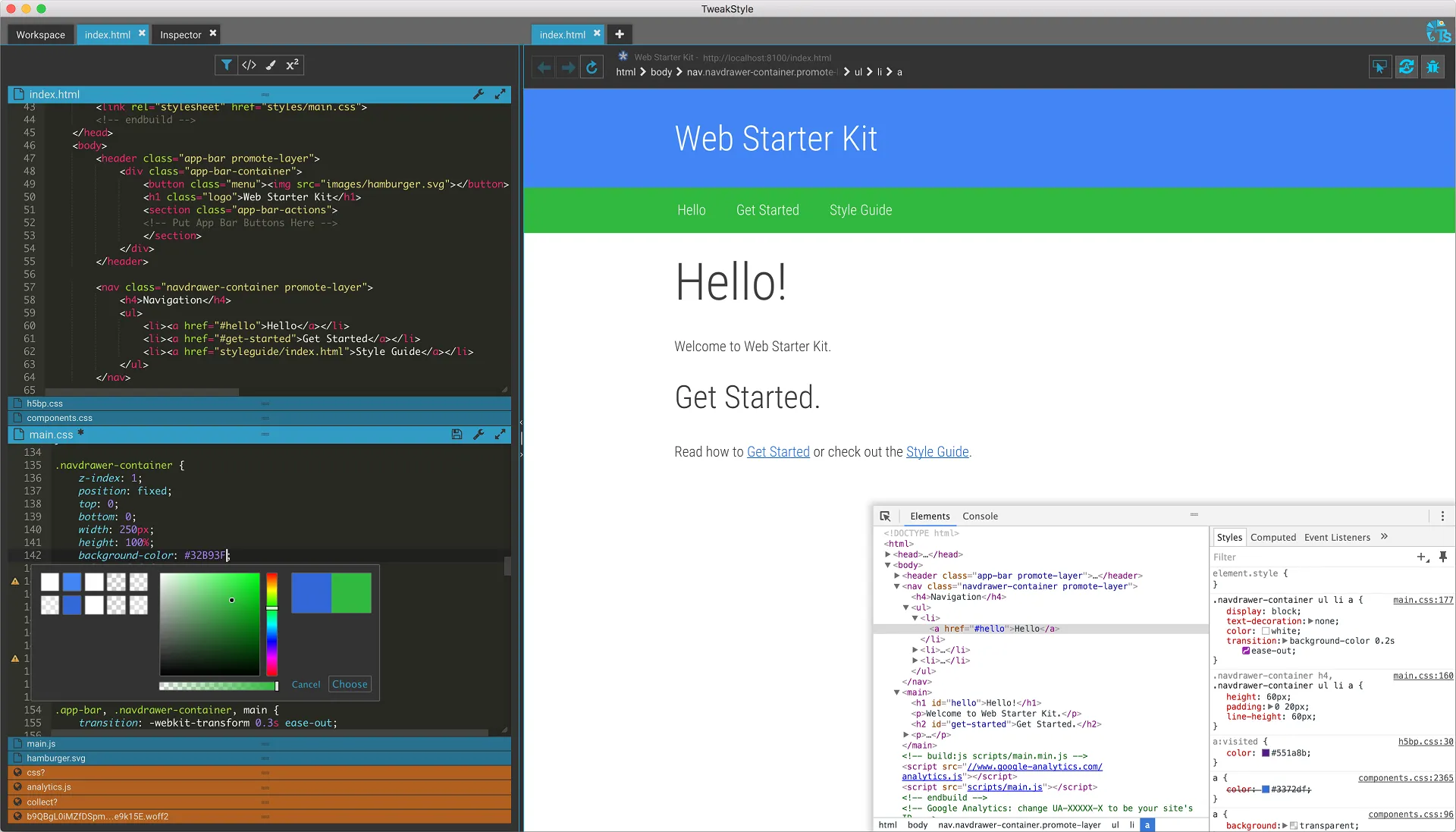Toggle the white color checkbox next to color property
This screenshot has height=832, width=1456.
click(1265, 630)
